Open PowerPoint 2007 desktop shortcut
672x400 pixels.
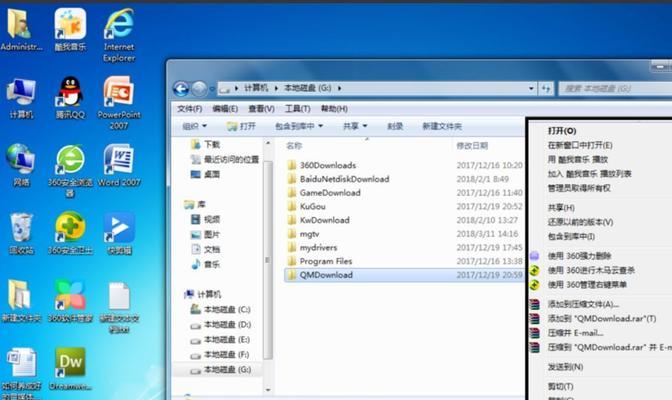tap(119, 104)
